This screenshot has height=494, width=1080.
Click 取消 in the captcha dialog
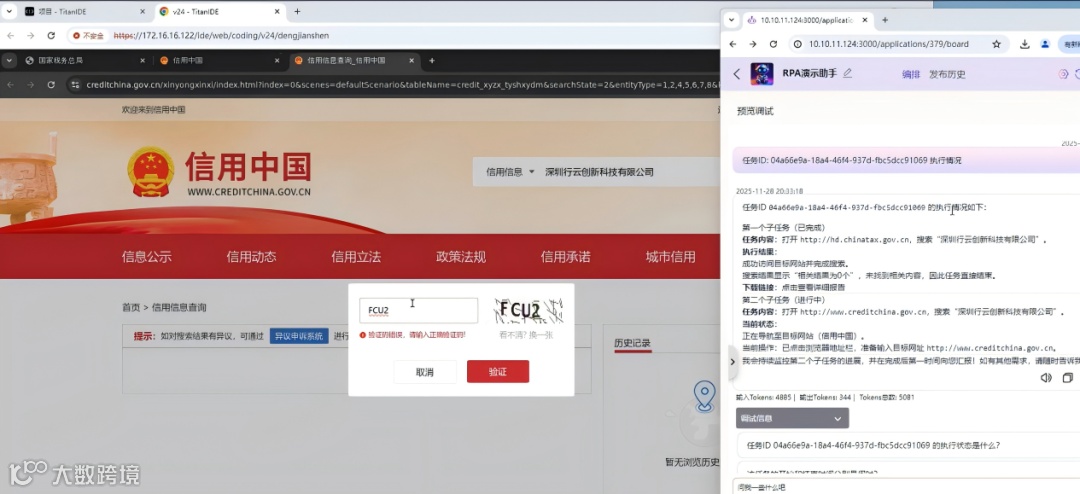pyautogui.click(x=425, y=372)
